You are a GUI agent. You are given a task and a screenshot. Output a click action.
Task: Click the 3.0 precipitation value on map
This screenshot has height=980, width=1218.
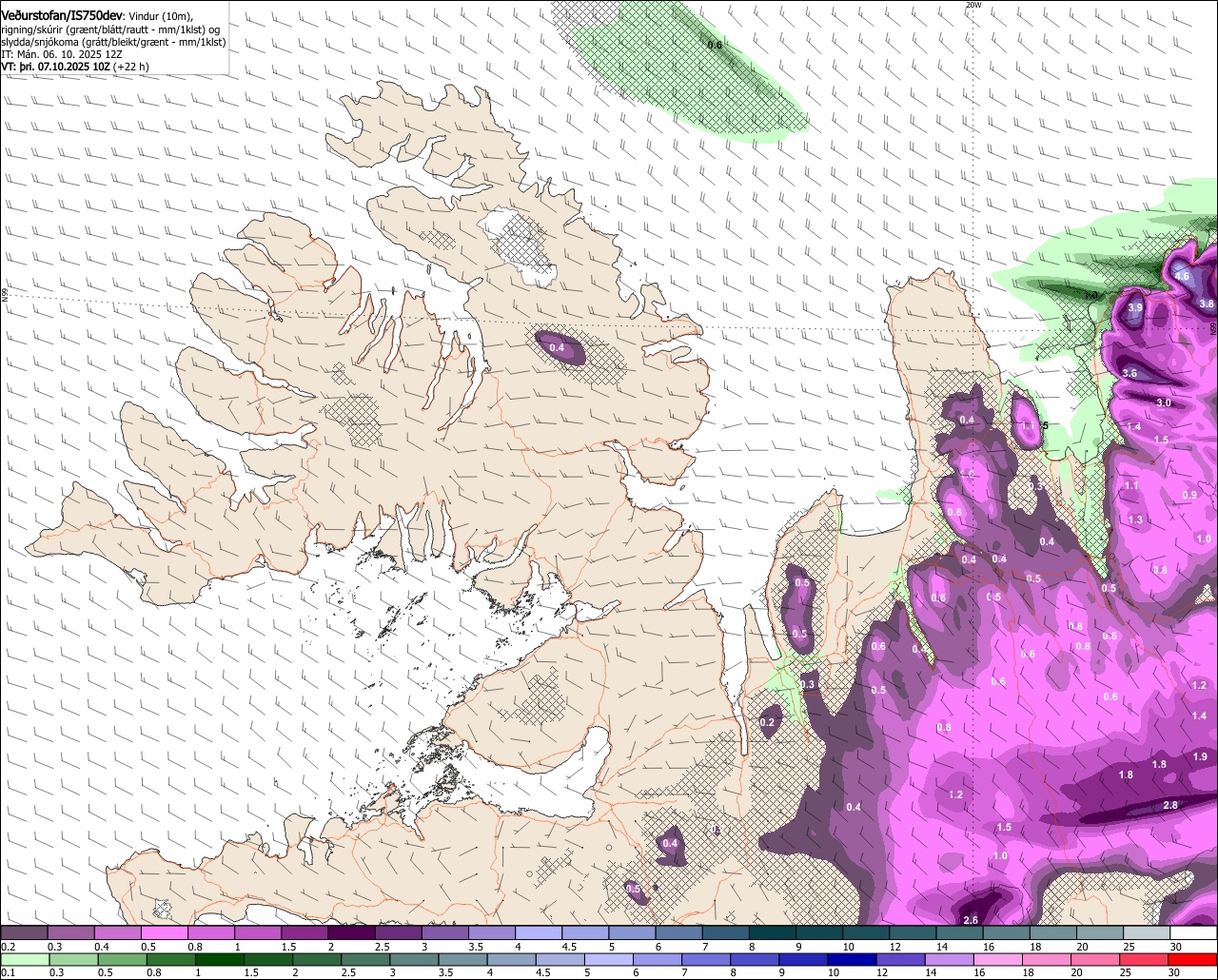point(1164,402)
